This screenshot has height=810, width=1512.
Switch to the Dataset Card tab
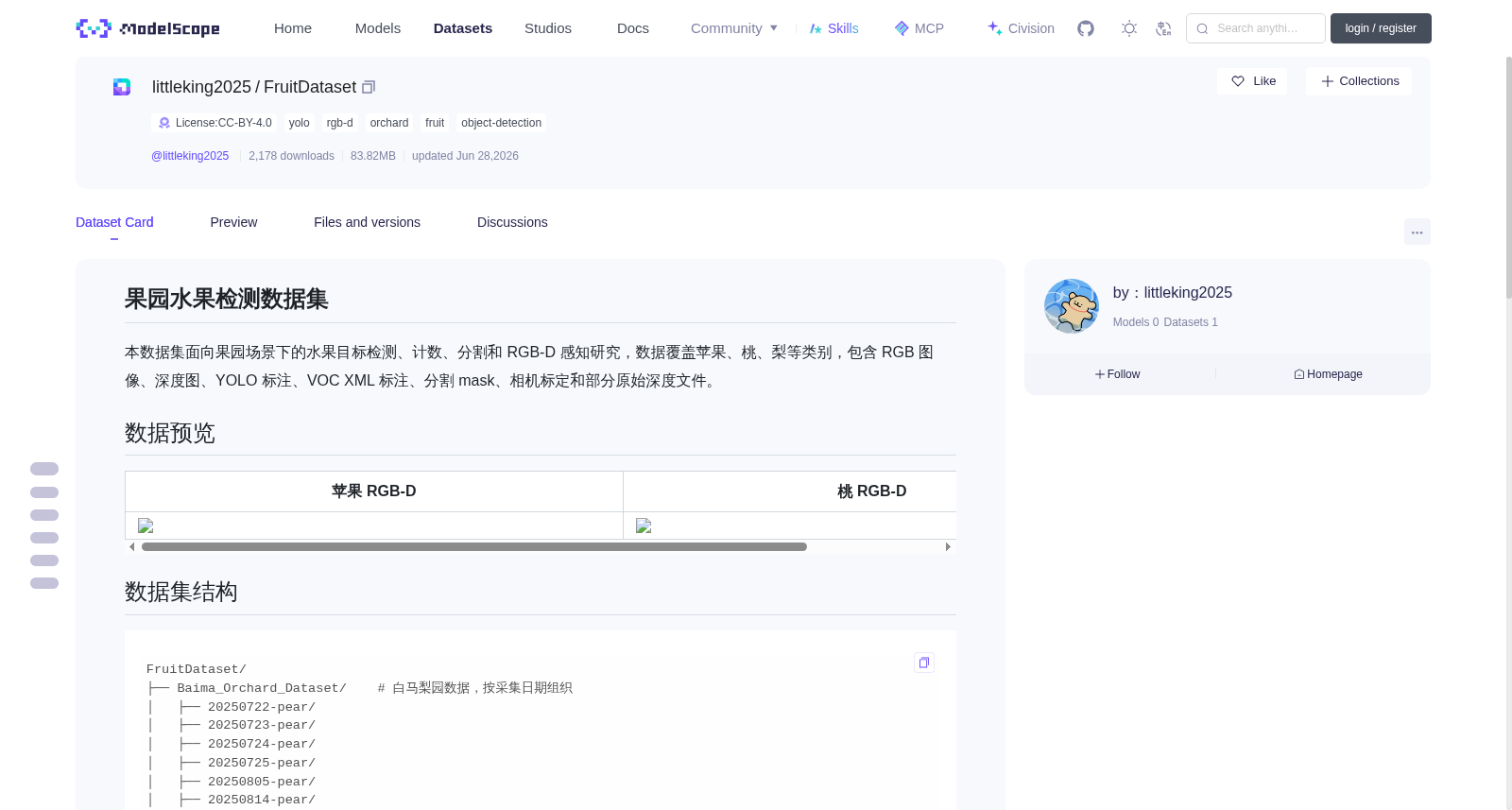(114, 222)
